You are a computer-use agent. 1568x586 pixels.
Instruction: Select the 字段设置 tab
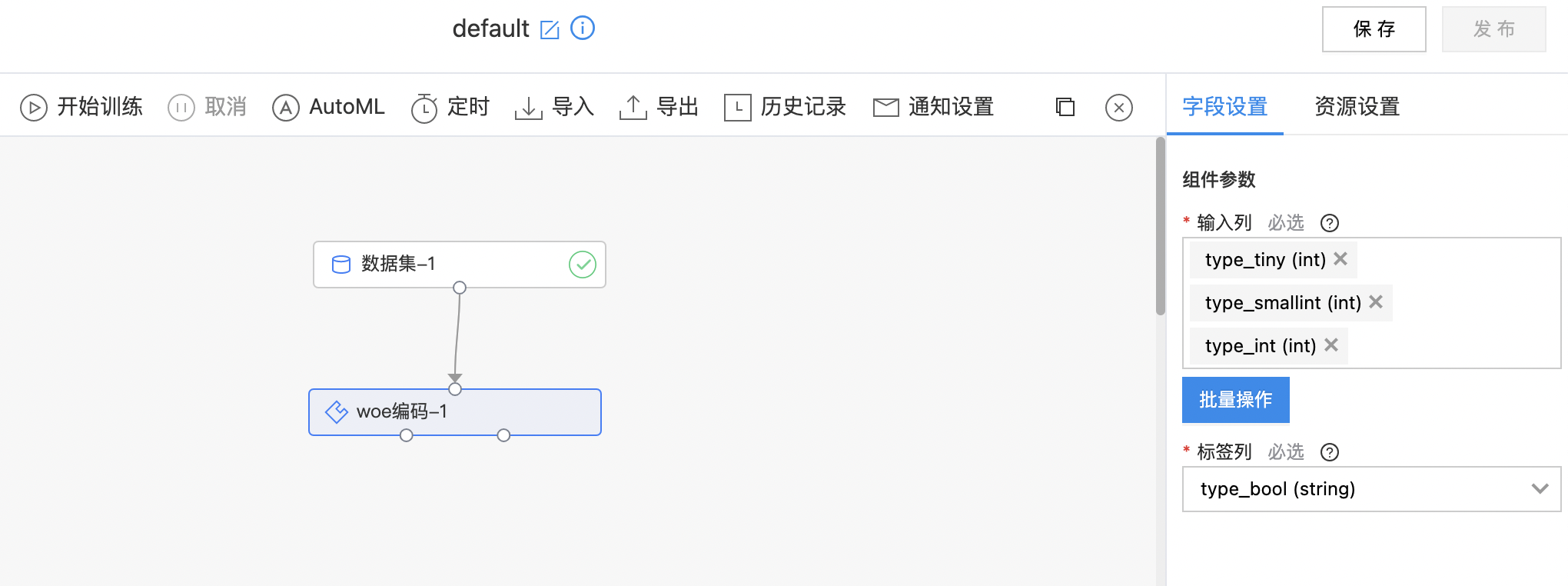[x=1225, y=107]
